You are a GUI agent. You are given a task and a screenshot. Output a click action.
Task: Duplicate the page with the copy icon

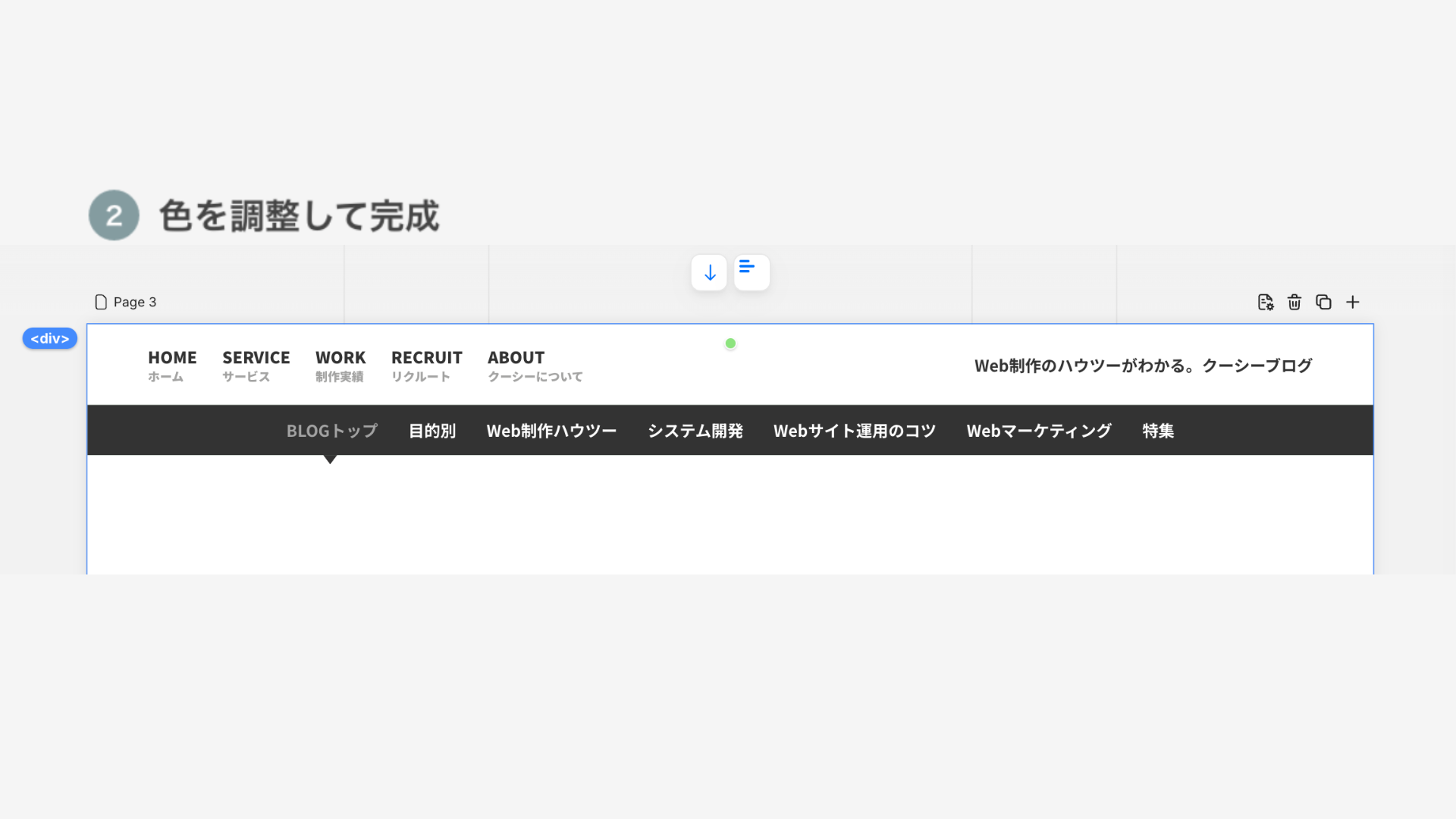point(1323,302)
